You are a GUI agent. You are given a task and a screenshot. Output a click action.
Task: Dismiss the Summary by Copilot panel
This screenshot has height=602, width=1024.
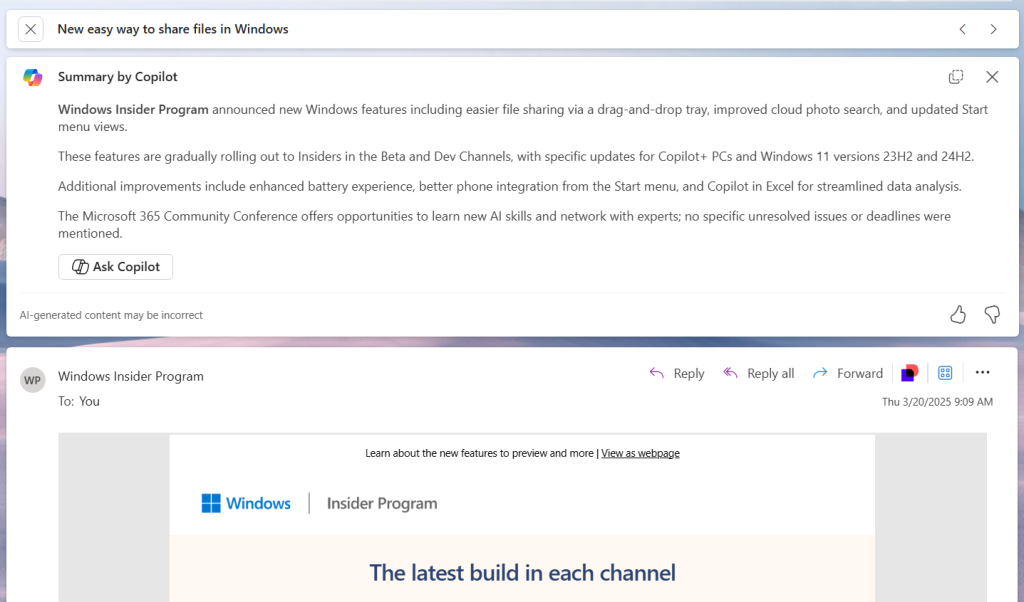pyautogui.click(x=991, y=77)
